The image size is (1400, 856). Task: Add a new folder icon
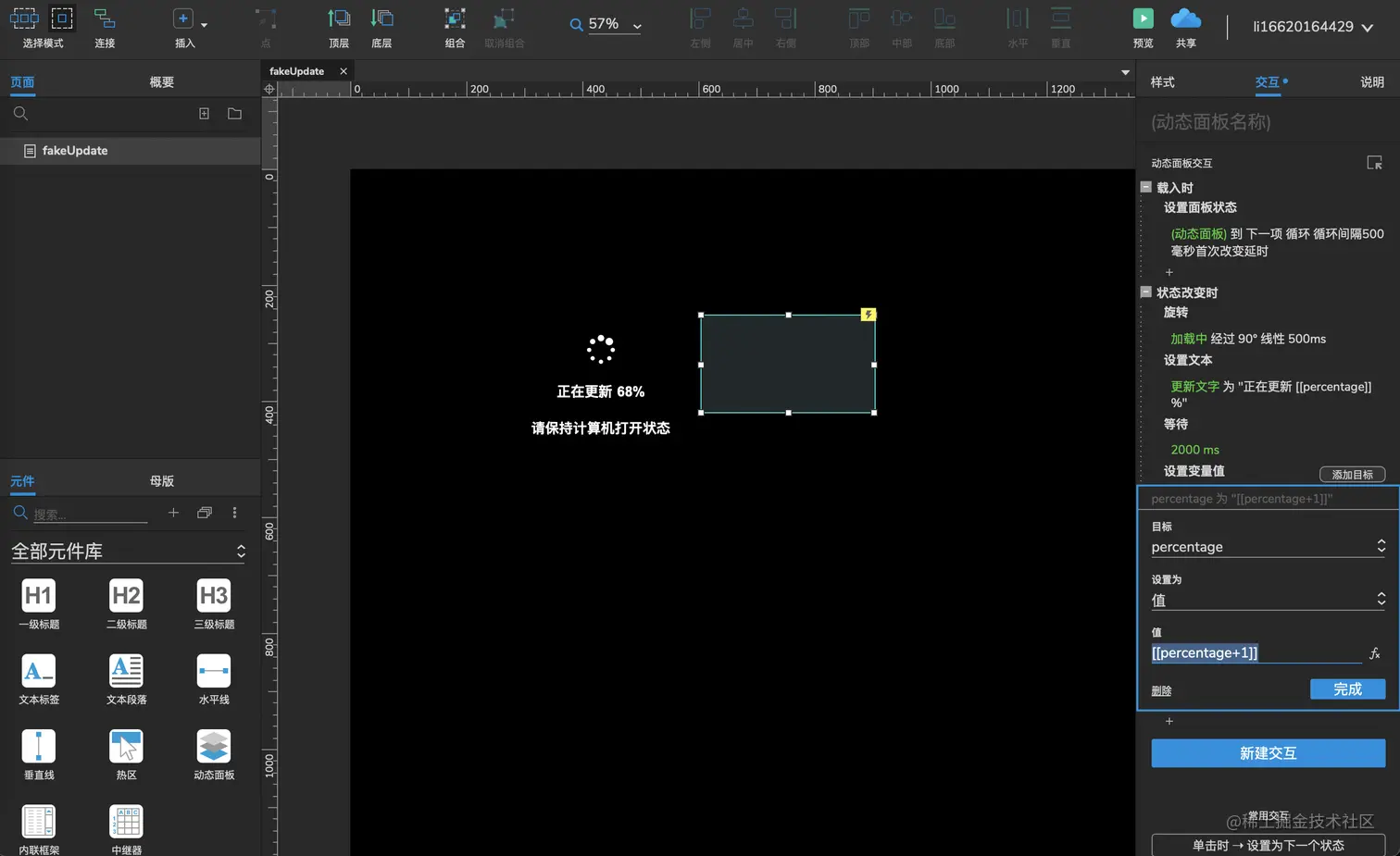tap(234, 114)
